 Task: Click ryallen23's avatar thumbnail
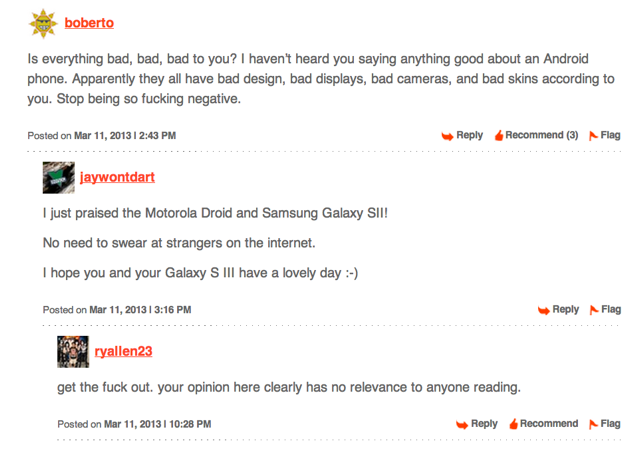pyautogui.click(x=73, y=352)
